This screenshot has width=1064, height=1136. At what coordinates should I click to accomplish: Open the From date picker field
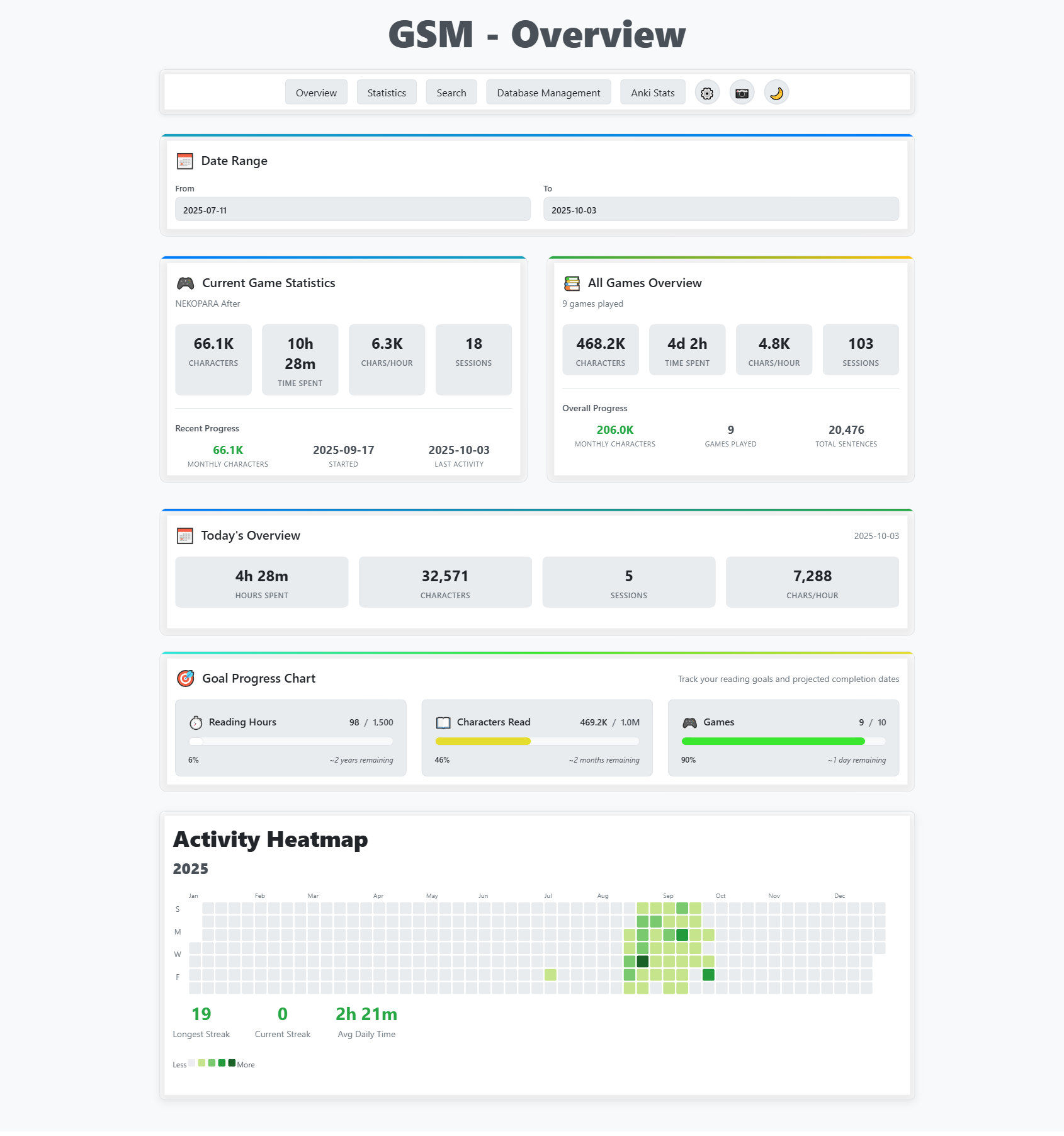click(353, 210)
